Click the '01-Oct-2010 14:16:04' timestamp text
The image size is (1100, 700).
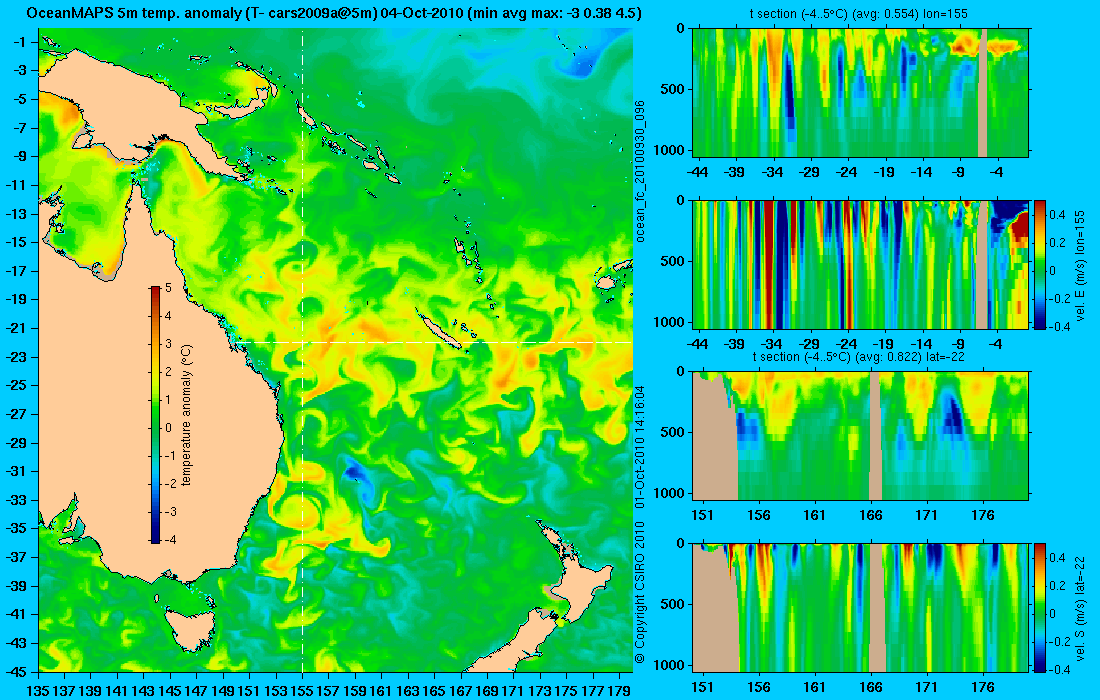click(640, 447)
